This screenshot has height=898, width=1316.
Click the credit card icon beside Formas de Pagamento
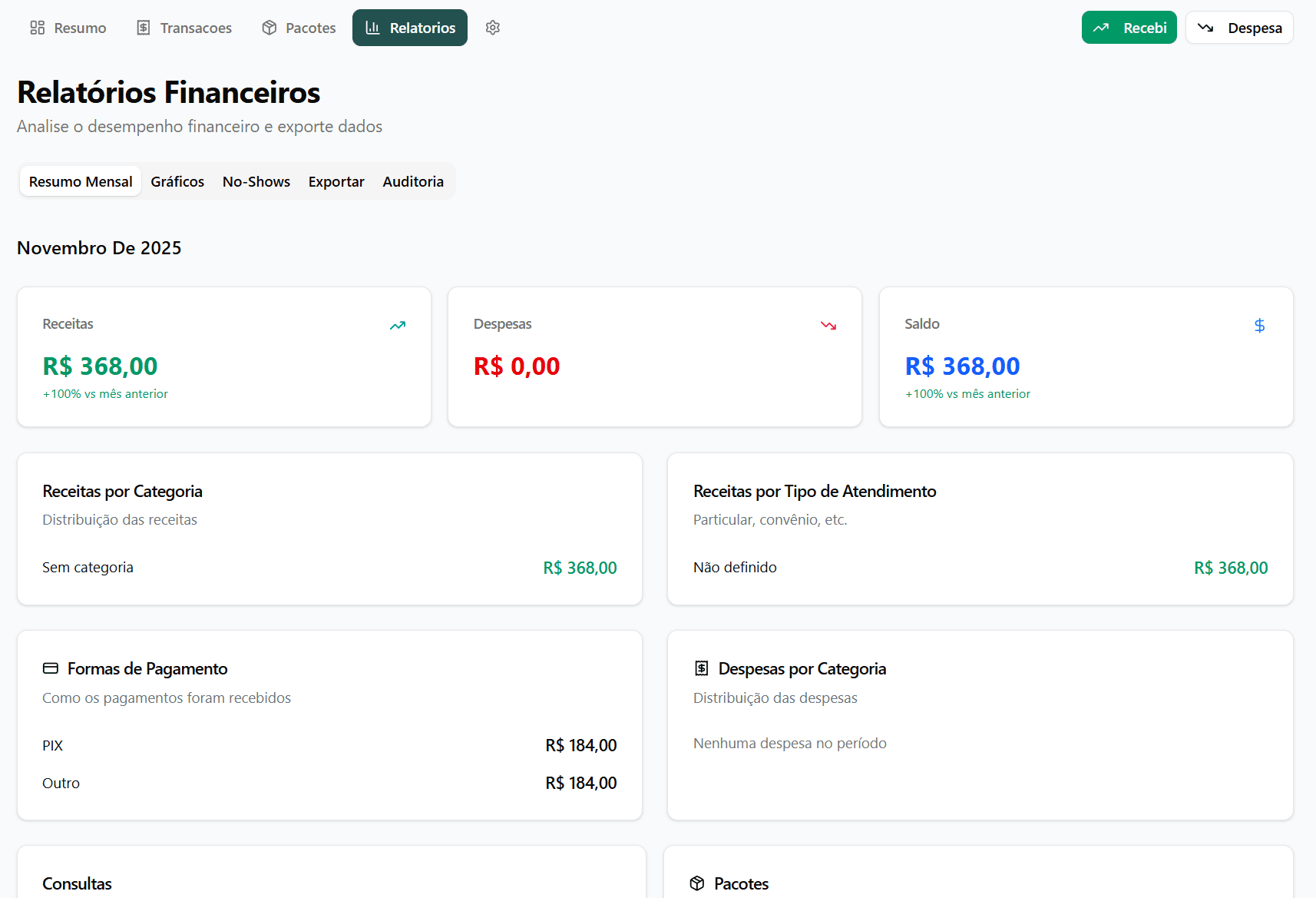[50, 668]
